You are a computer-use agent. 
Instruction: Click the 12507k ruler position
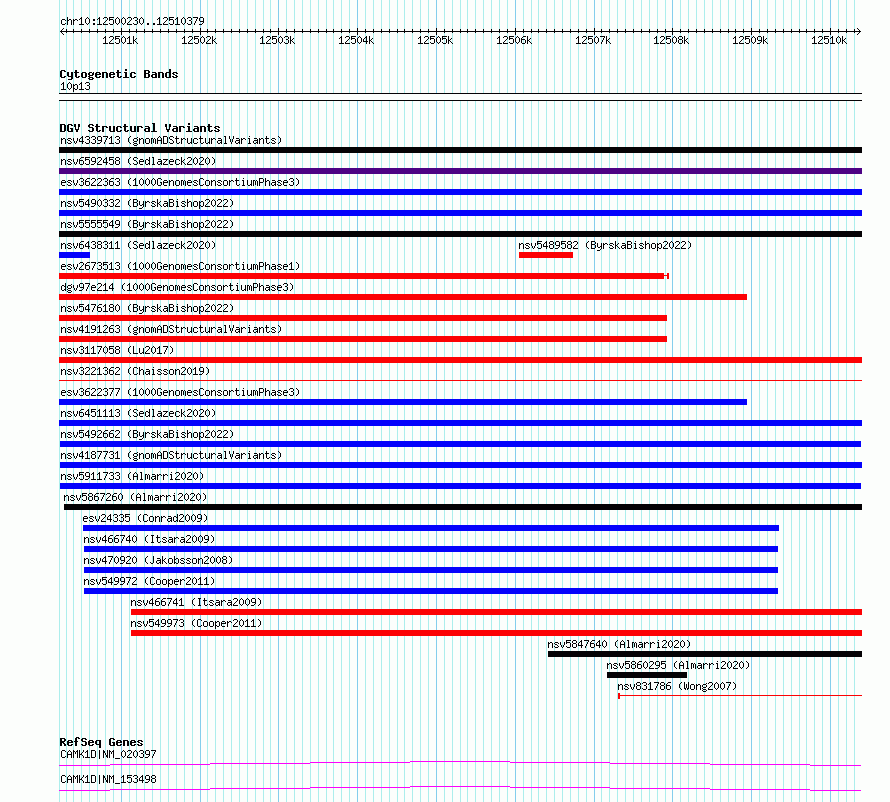click(x=593, y=40)
